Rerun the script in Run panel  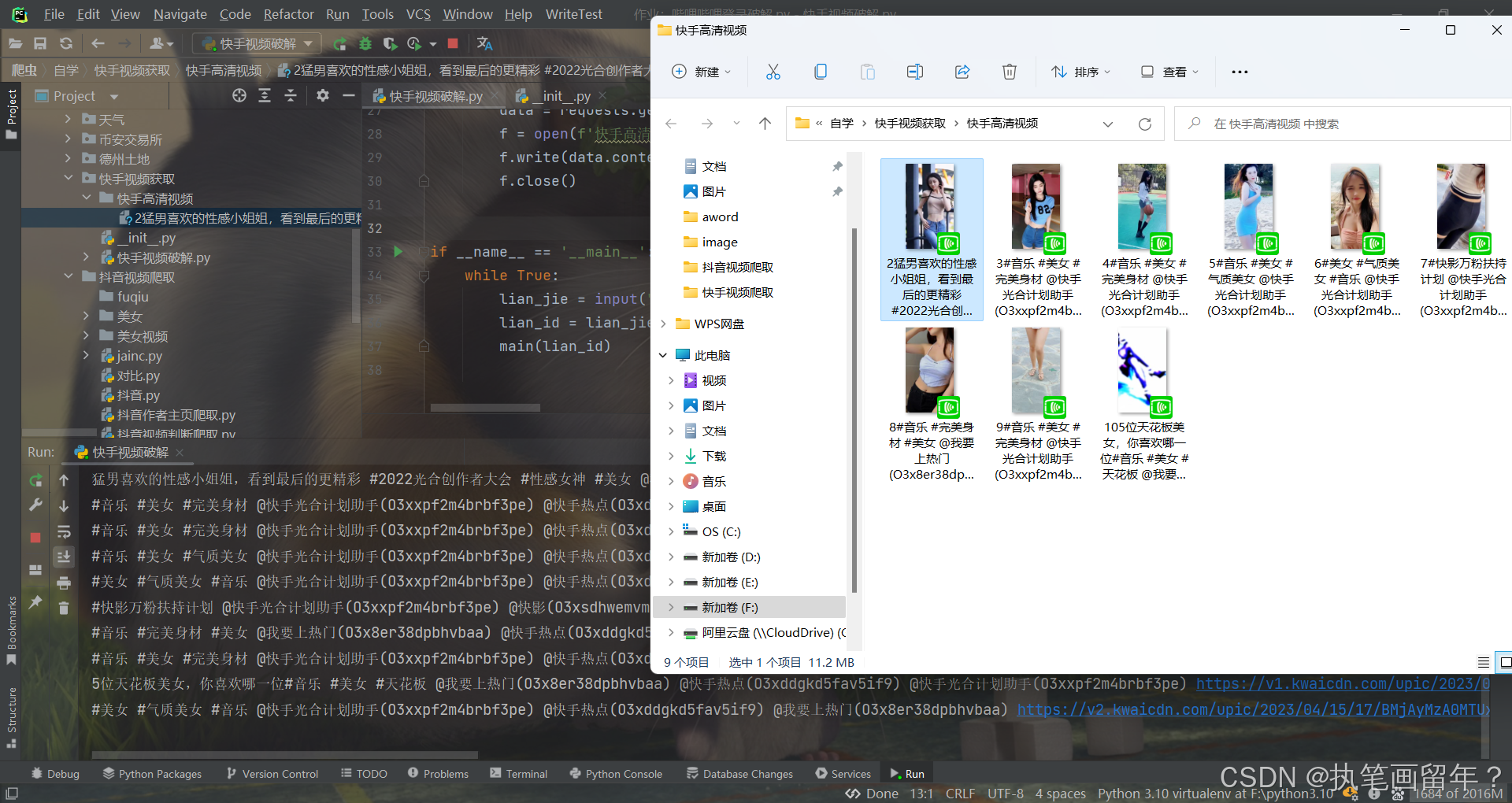click(x=35, y=480)
